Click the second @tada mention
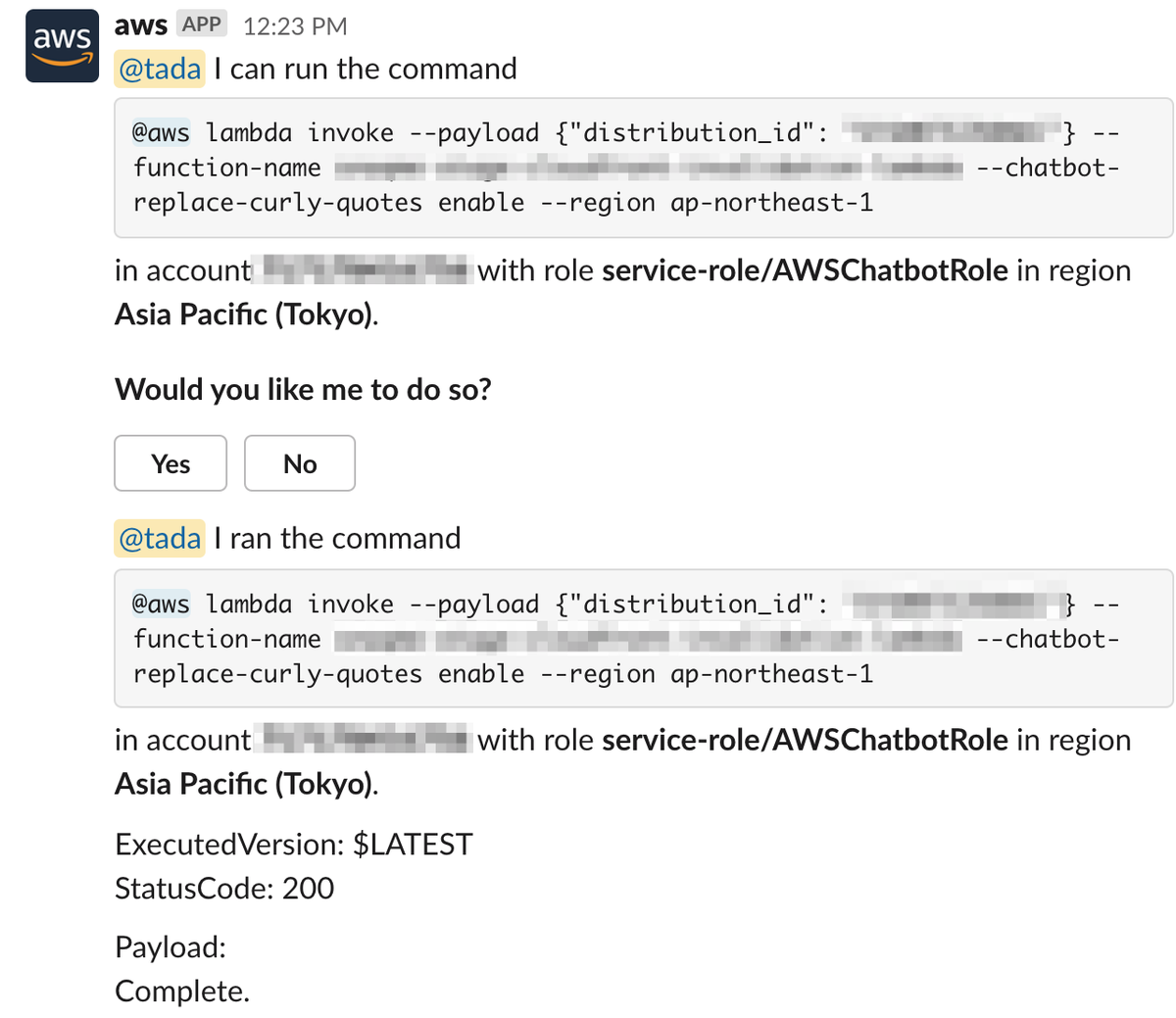 tap(160, 538)
